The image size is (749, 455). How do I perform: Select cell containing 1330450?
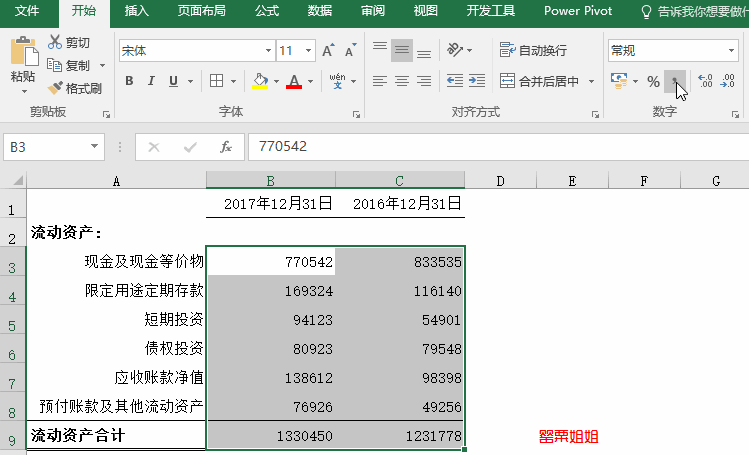click(x=271, y=435)
